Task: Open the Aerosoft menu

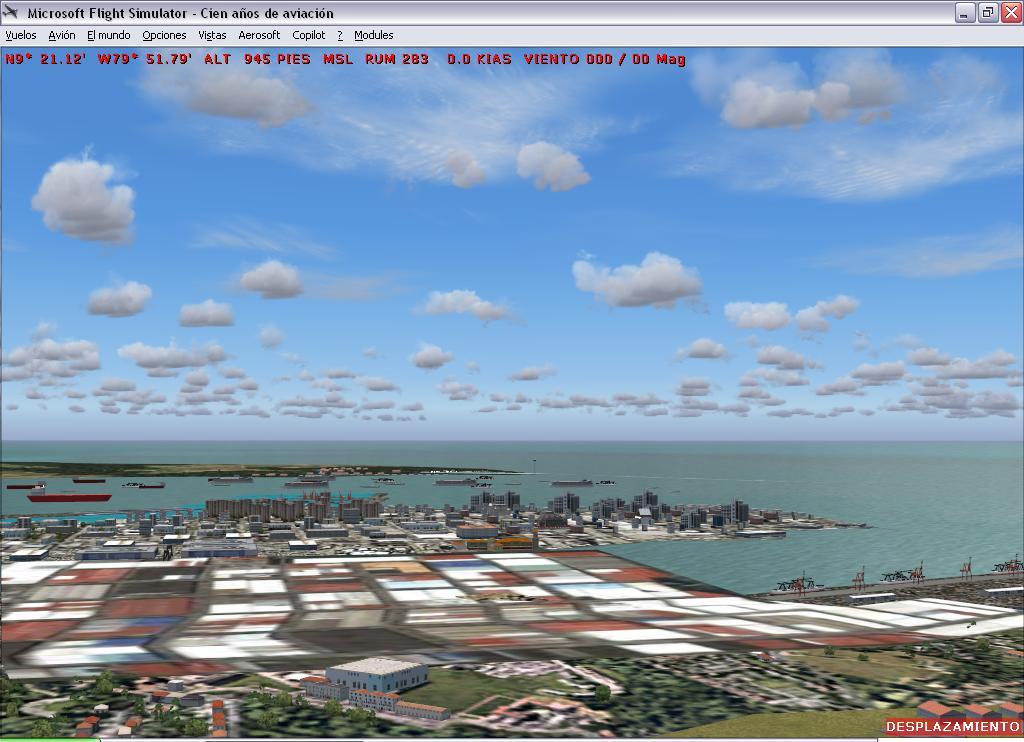Action: coord(259,35)
